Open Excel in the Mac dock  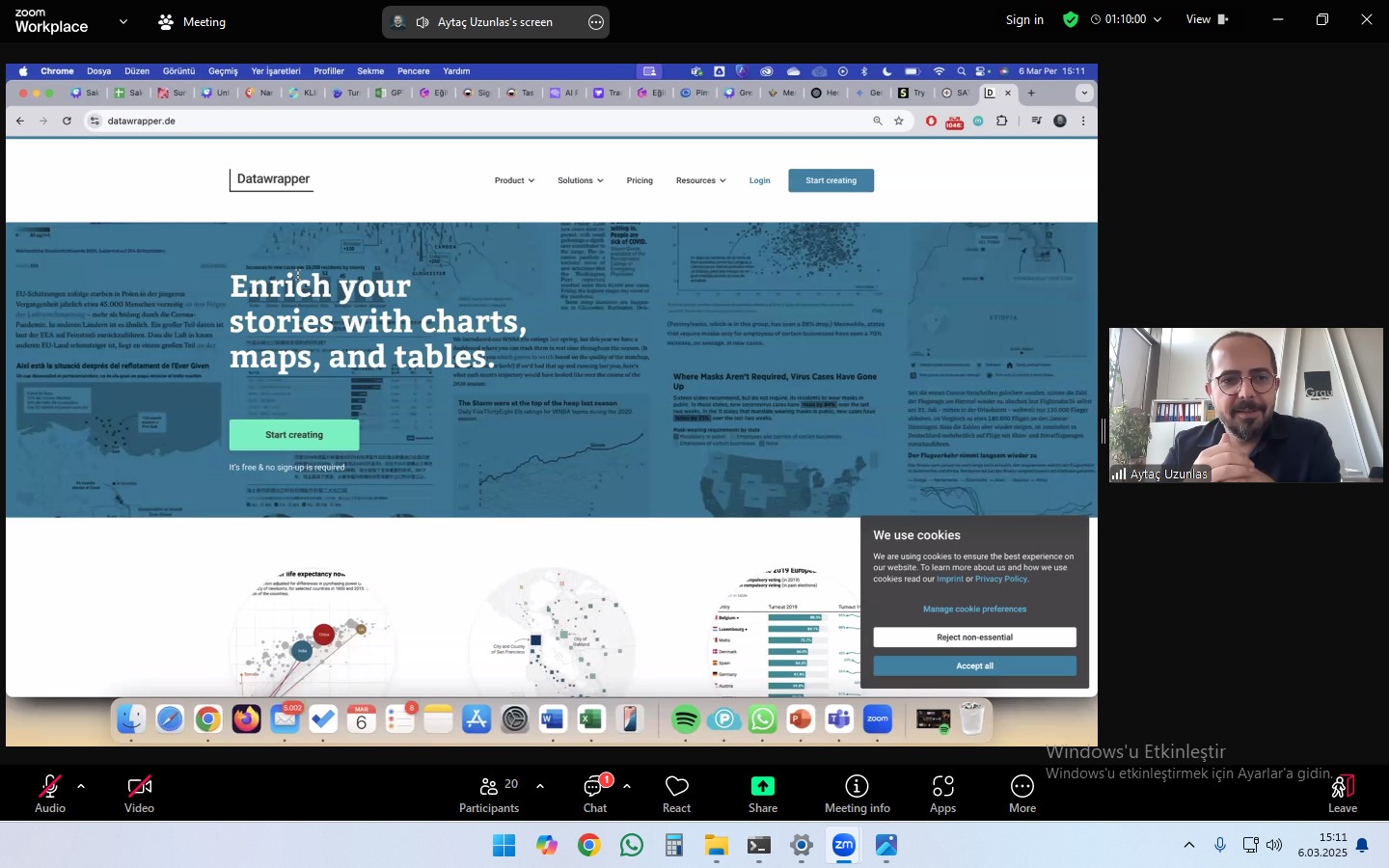591,719
